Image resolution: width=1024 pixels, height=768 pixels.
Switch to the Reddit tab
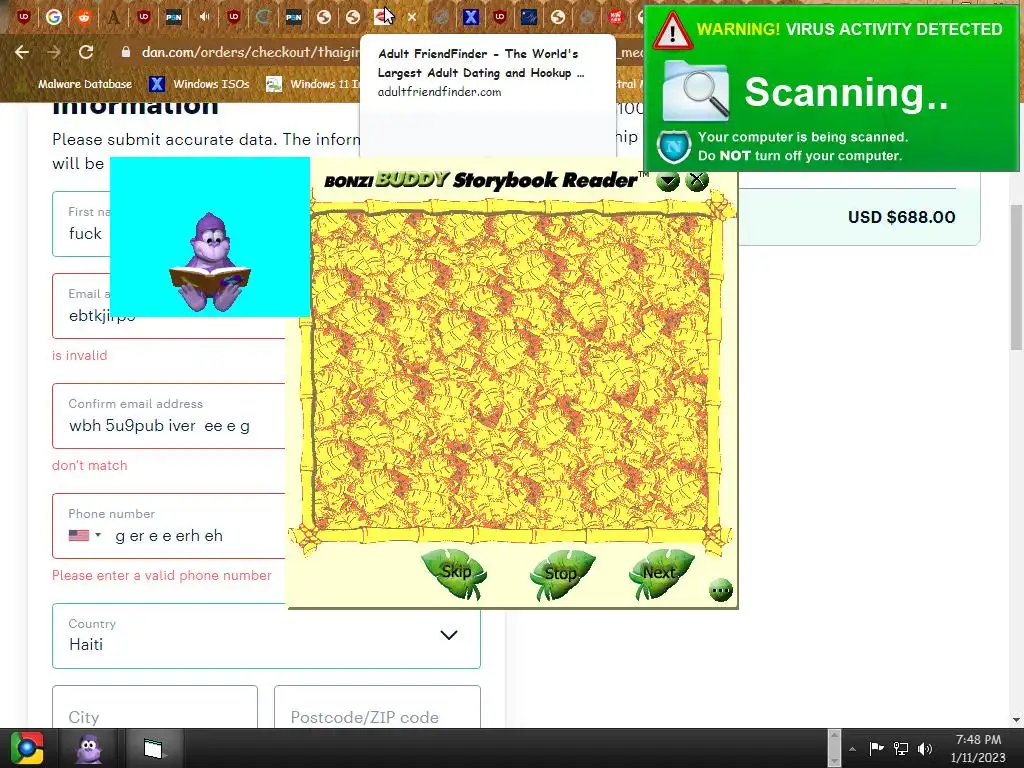point(83,17)
